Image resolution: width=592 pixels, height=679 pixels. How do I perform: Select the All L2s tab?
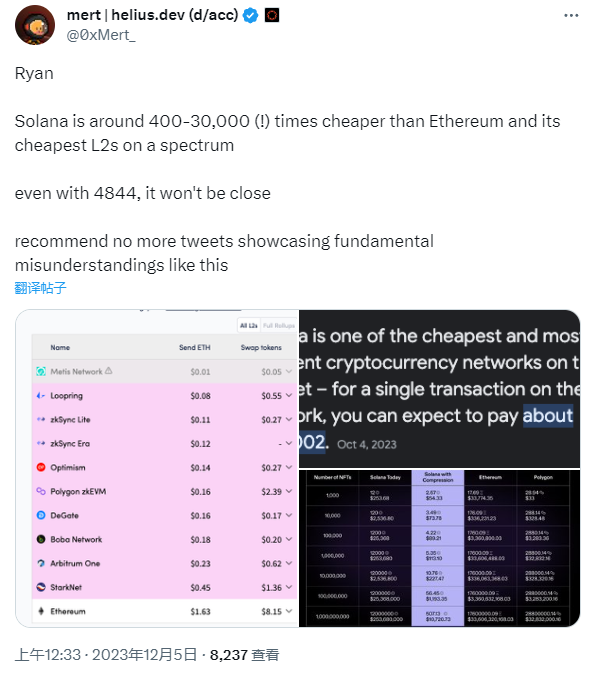click(x=249, y=325)
